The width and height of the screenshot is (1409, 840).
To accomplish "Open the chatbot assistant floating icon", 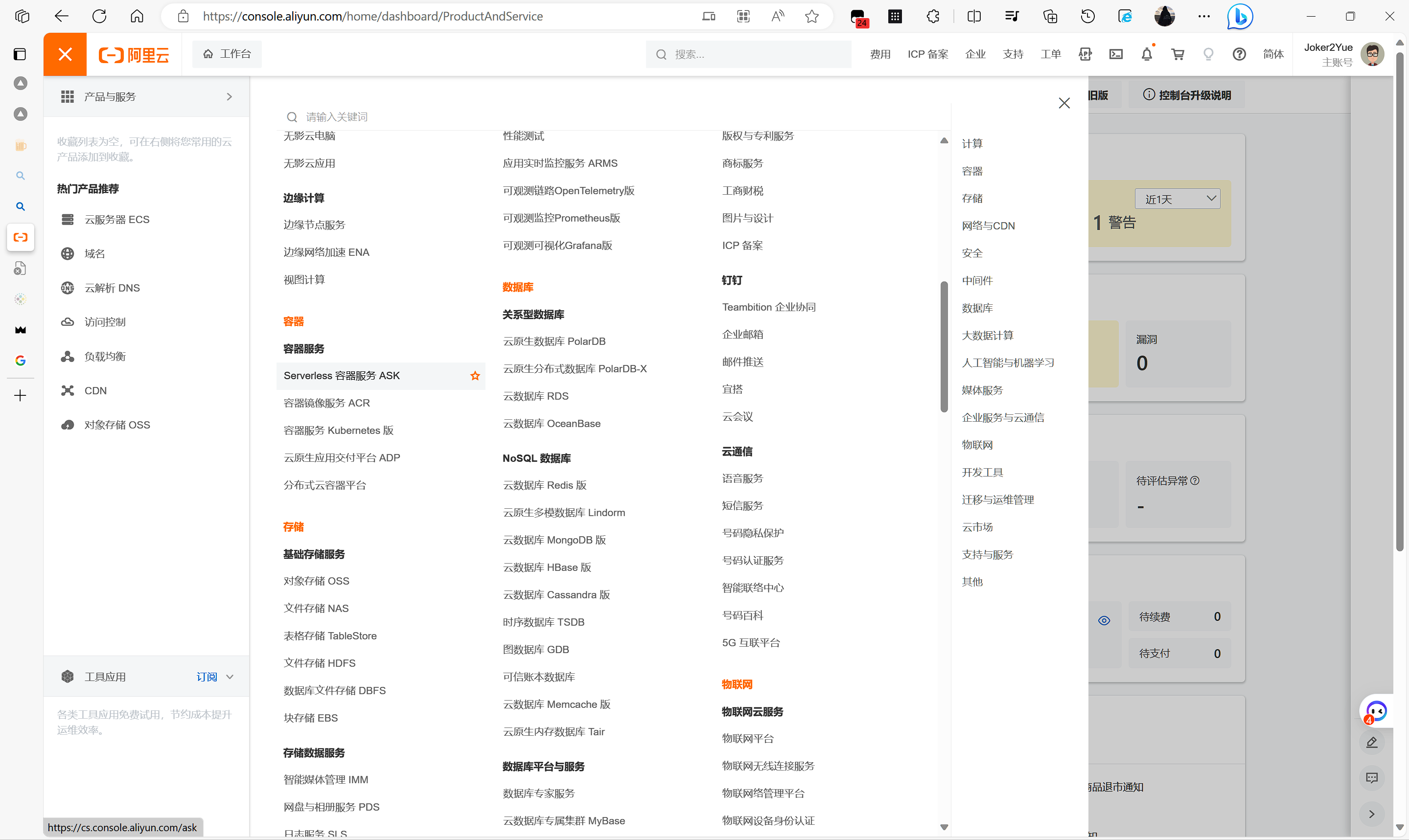I will 1376,710.
